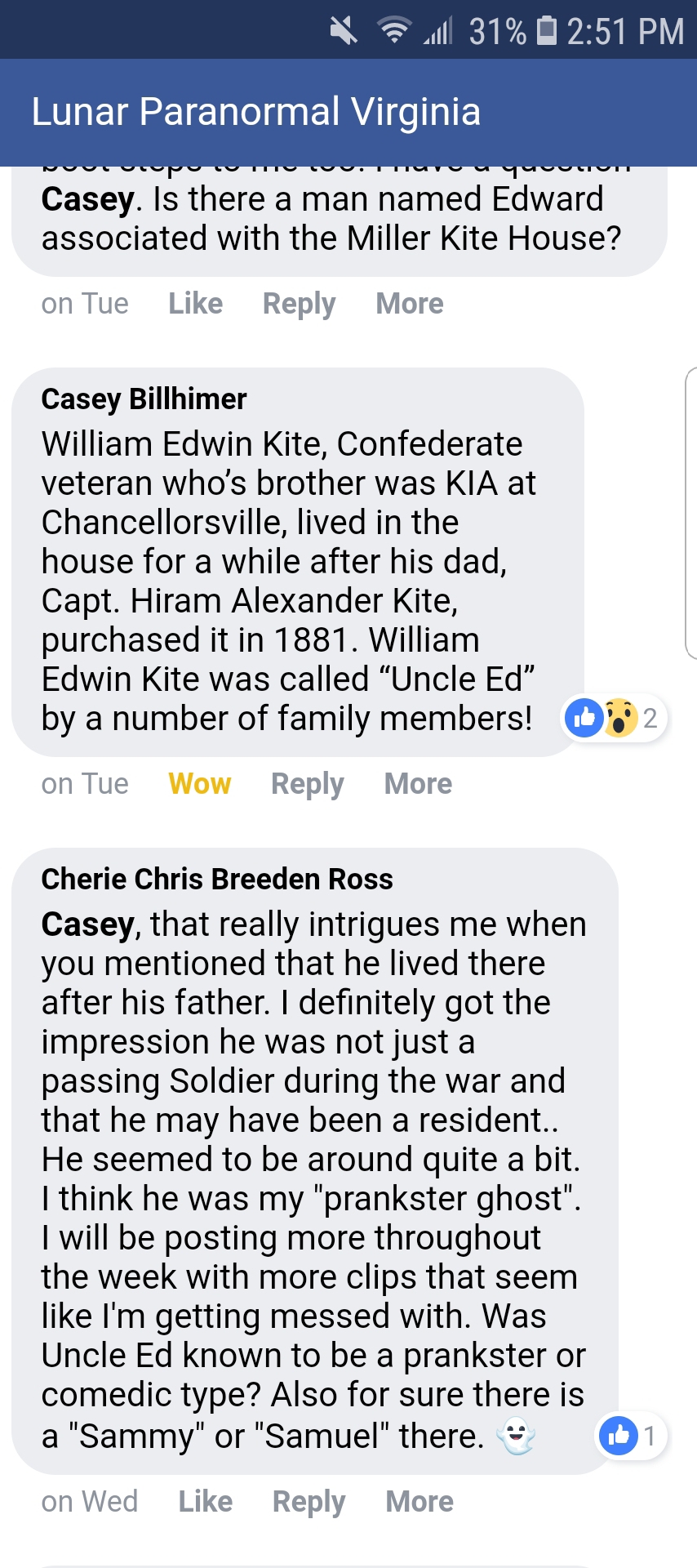Like Cherie Chris Breeden Ross's comment
697x1568 pixels.
(205, 1502)
